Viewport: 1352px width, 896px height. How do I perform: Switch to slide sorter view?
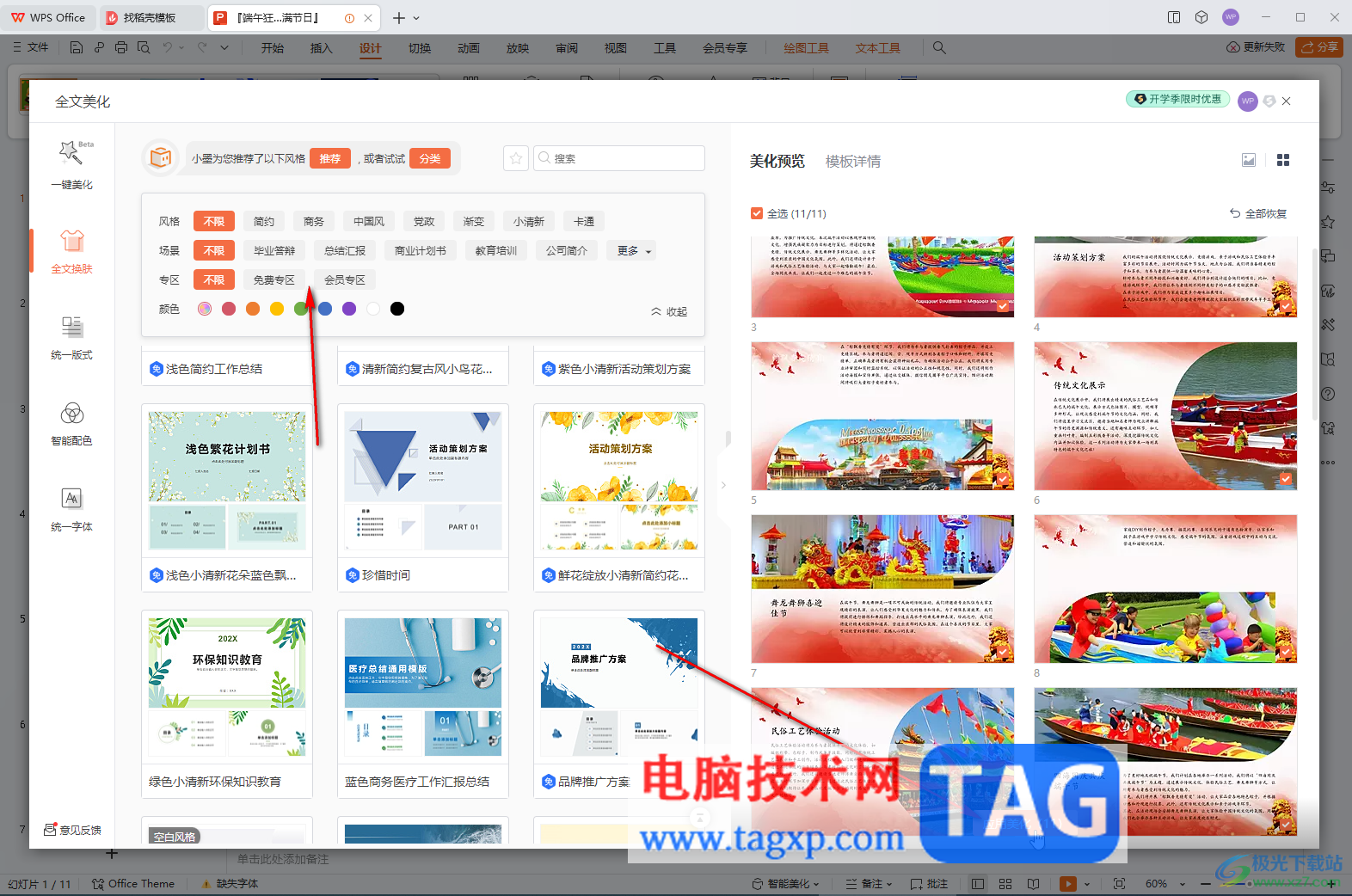point(1005,884)
